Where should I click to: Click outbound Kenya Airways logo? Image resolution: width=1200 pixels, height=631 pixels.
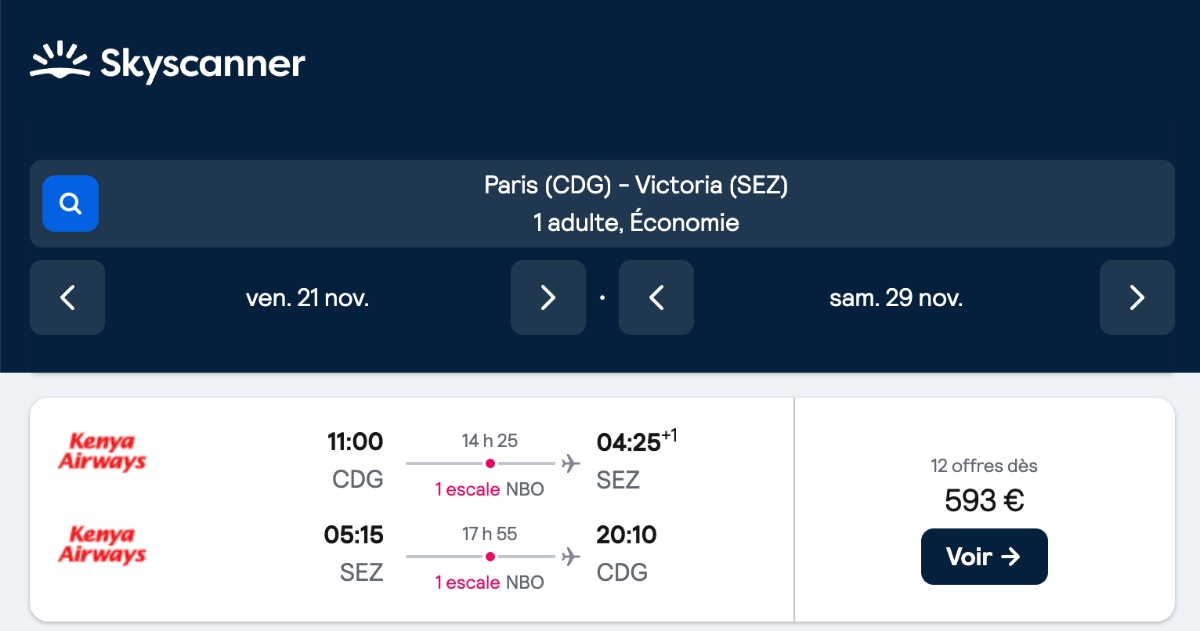pos(102,452)
